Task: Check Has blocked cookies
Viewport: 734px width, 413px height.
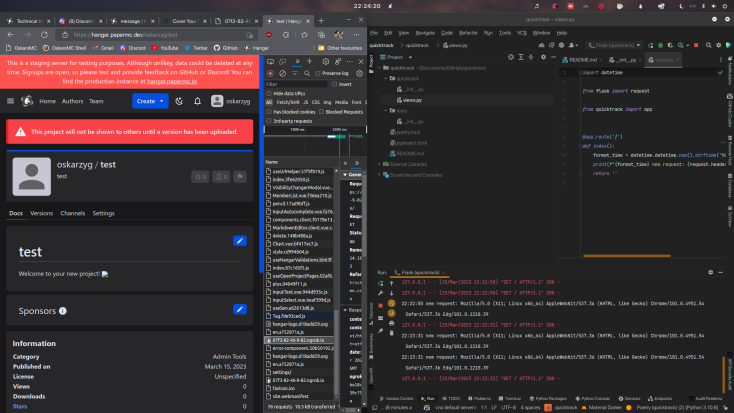Action: coord(269,112)
